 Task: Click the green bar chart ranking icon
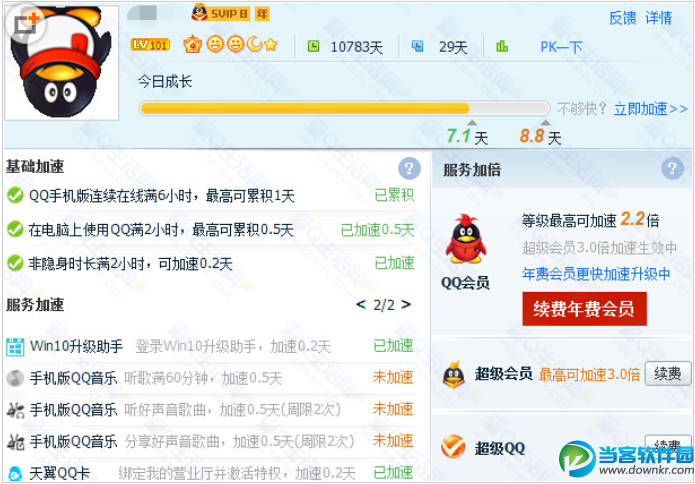pyautogui.click(x=502, y=46)
